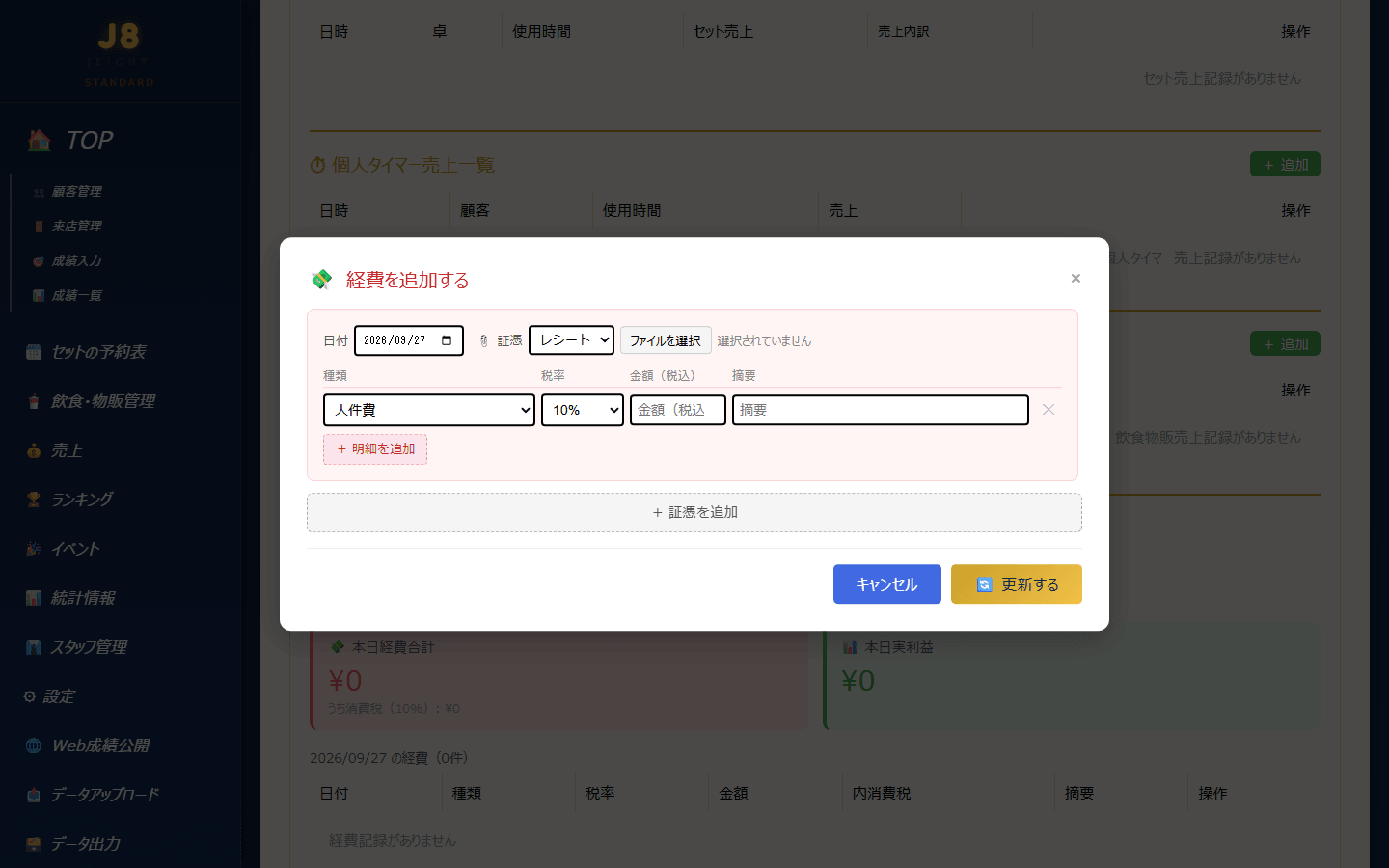Viewport: 1389px width, 868px height.
Task: Click the ファイルを選択 button
Action: click(666, 340)
